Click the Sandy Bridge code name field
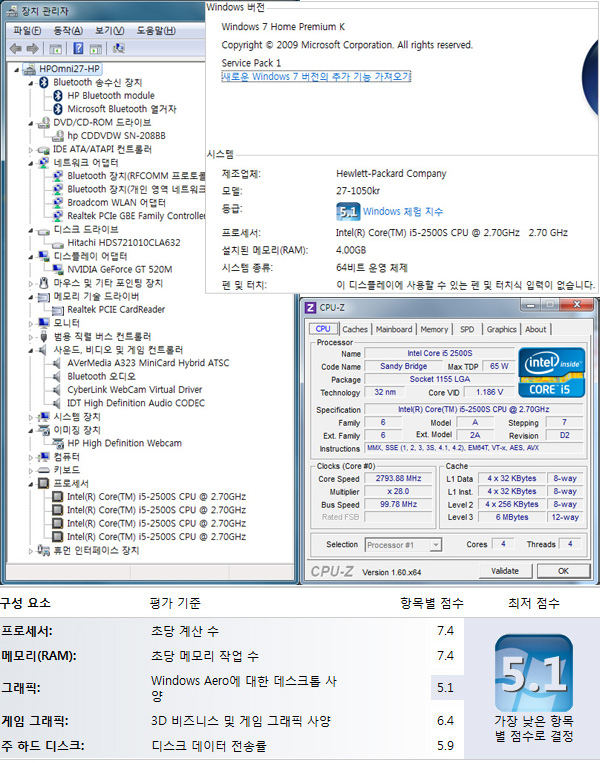Image resolution: width=600 pixels, height=763 pixels. (403, 366)
